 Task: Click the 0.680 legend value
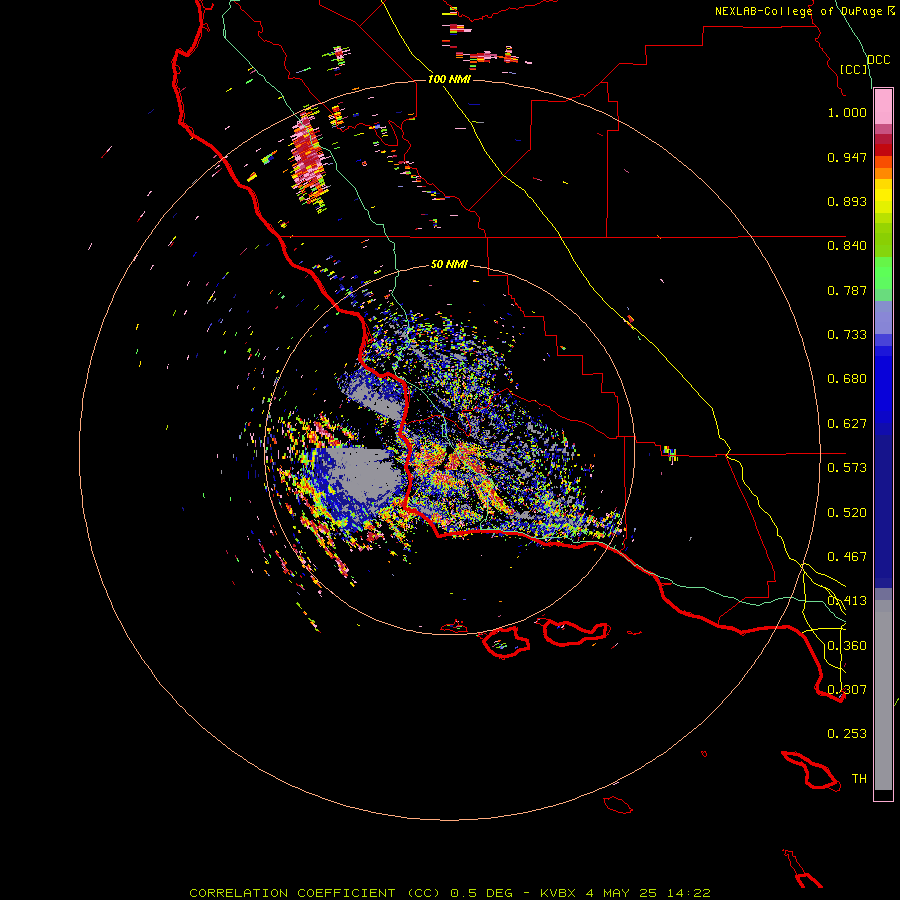click(847, 379)
